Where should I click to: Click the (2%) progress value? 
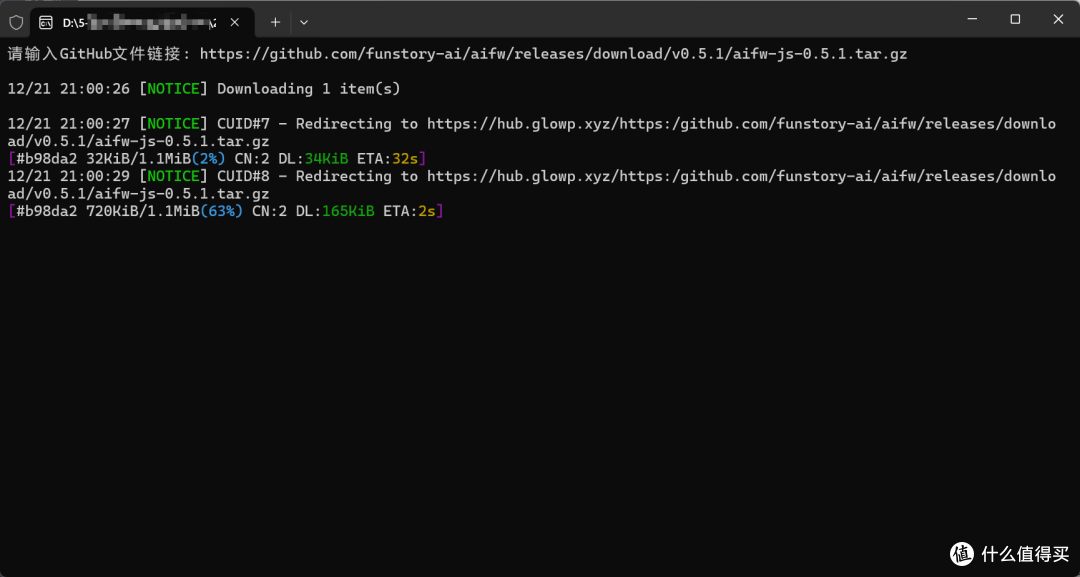point(208,159)
